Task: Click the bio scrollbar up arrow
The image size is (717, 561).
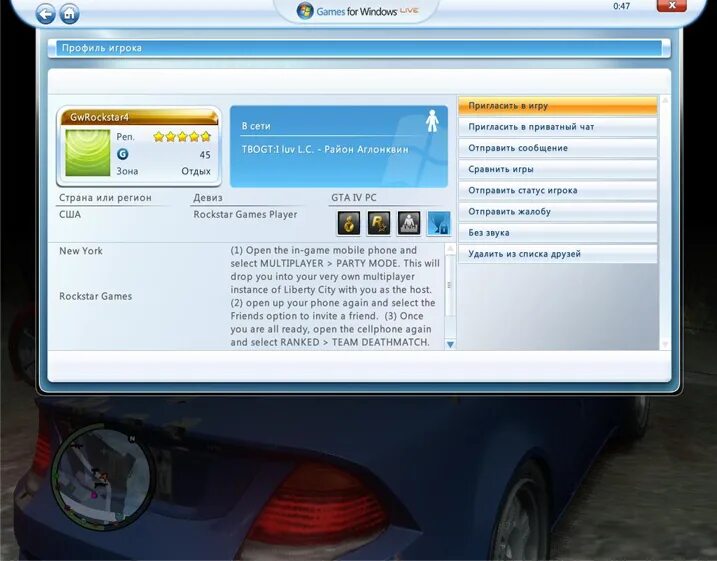Action: click(x=450, y=248)
